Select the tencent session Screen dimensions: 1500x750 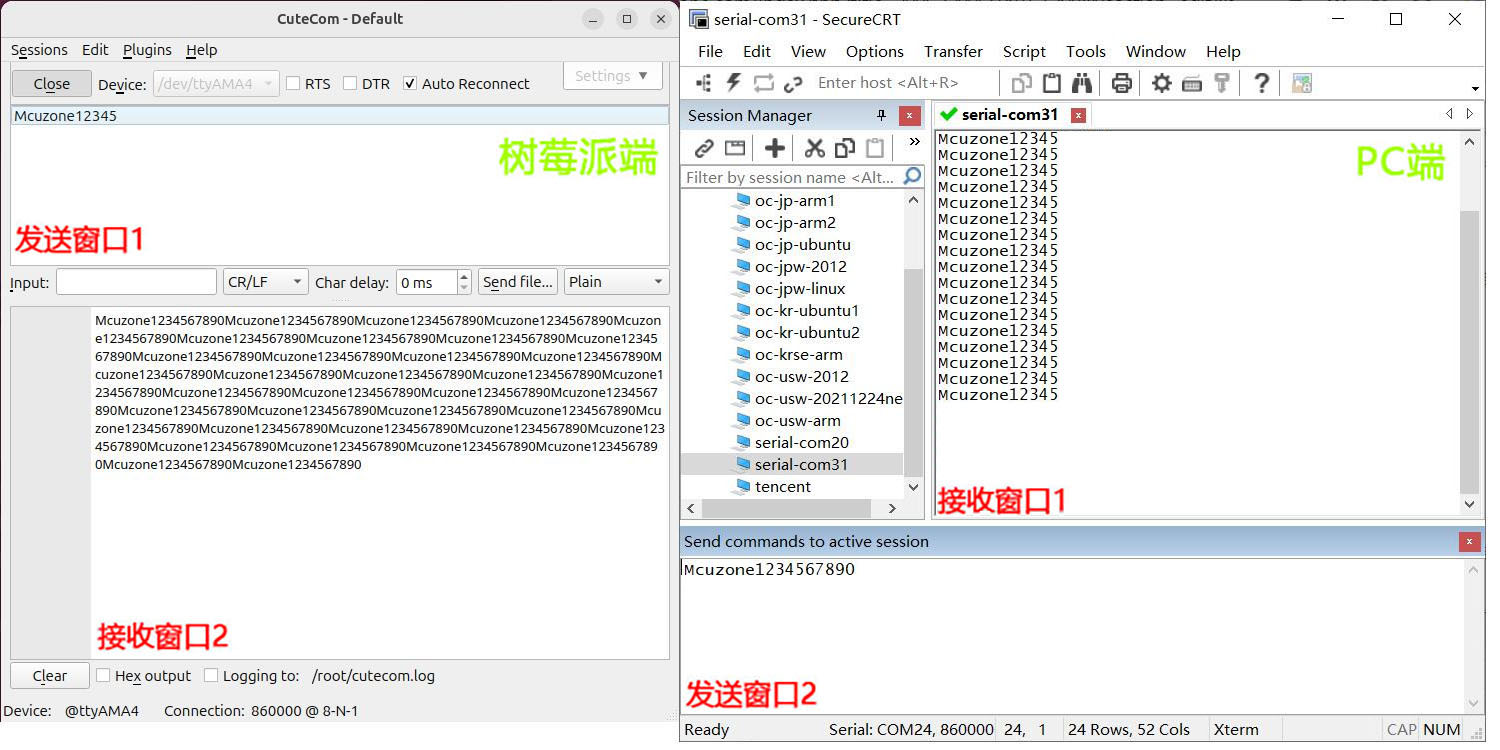[x=783, y=486]
